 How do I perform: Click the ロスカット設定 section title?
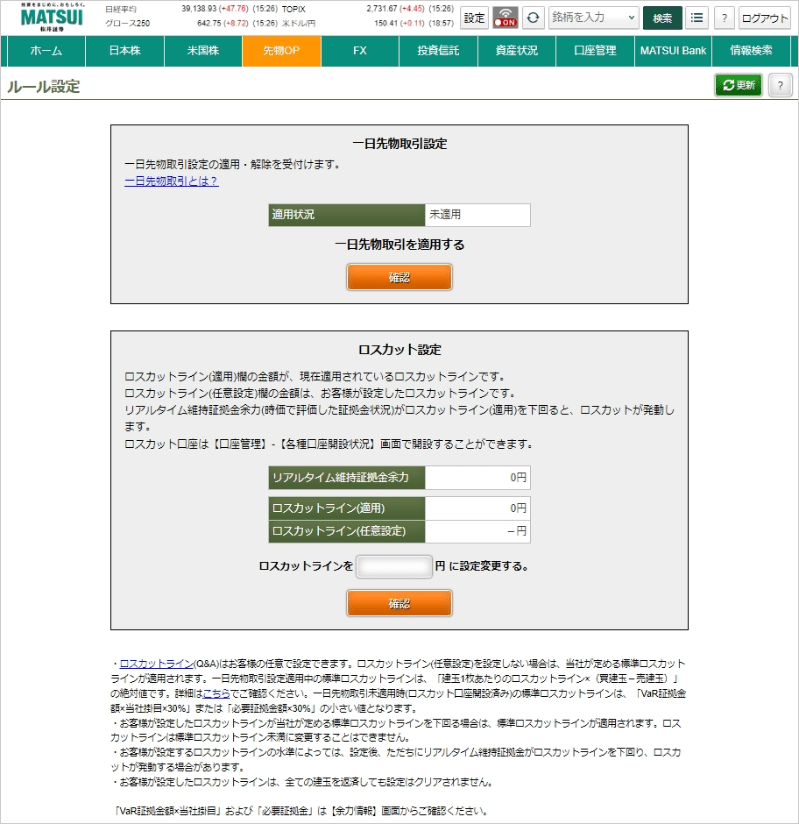[400, 350]
